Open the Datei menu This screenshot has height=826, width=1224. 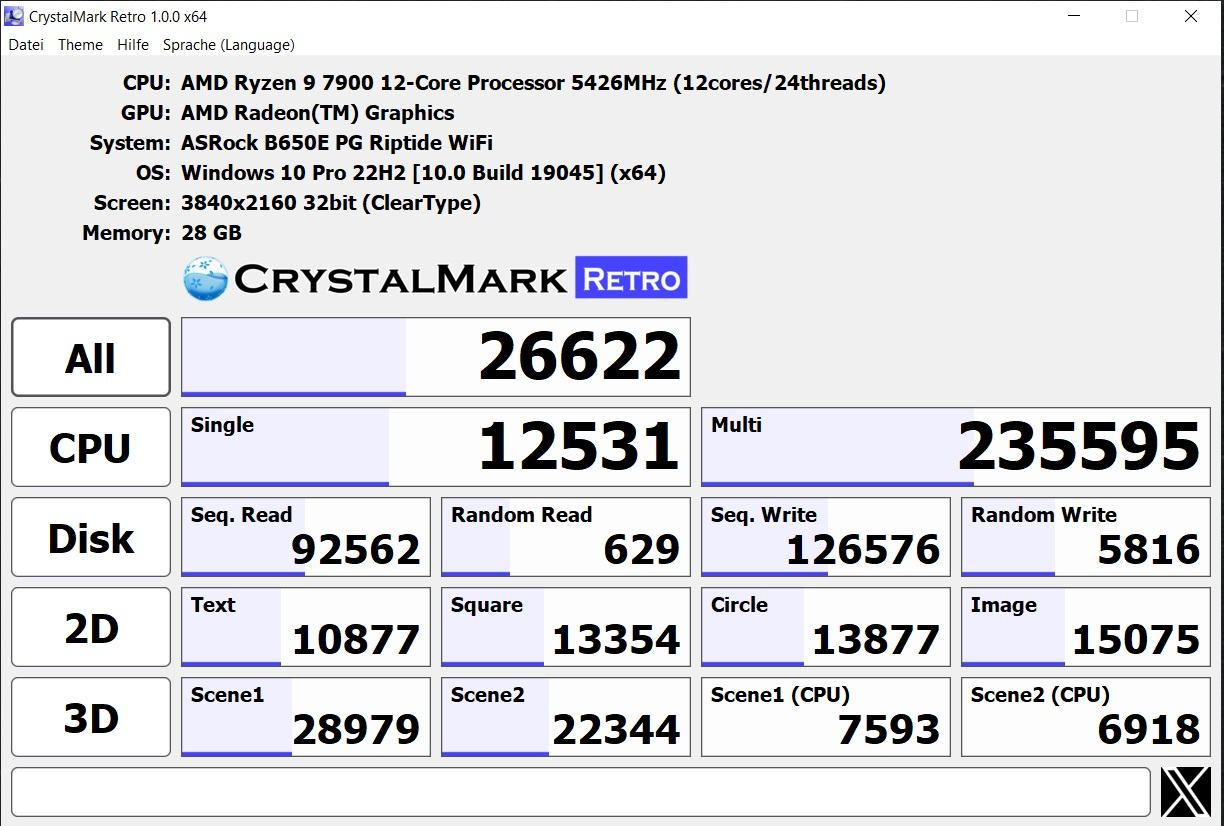(26, 45)
